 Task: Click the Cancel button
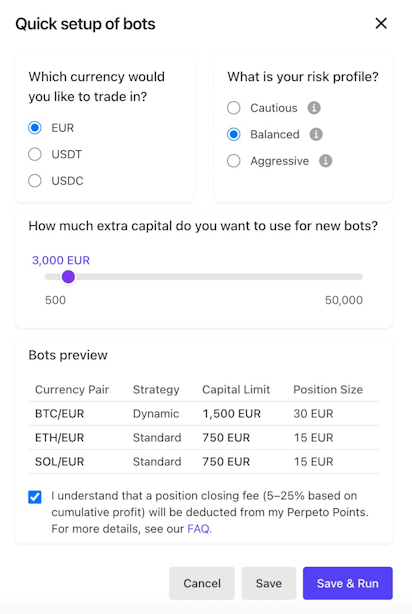coord(202,583)
